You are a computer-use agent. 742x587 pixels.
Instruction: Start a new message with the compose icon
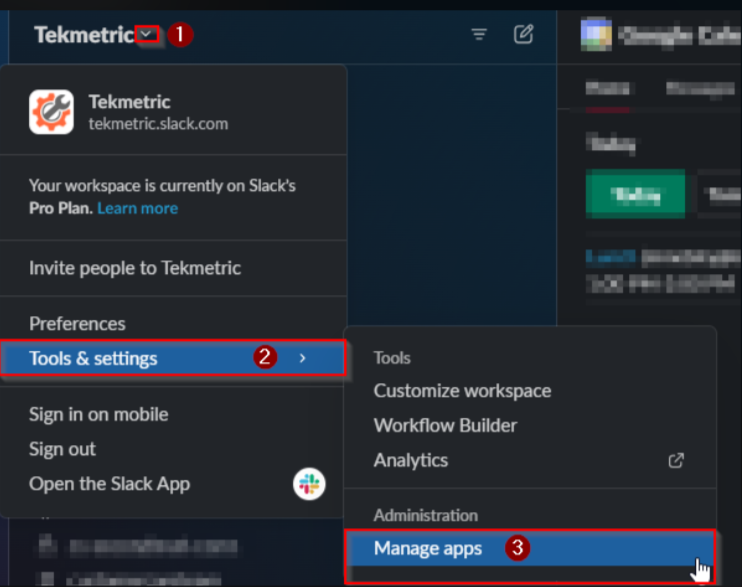(523, 34)
